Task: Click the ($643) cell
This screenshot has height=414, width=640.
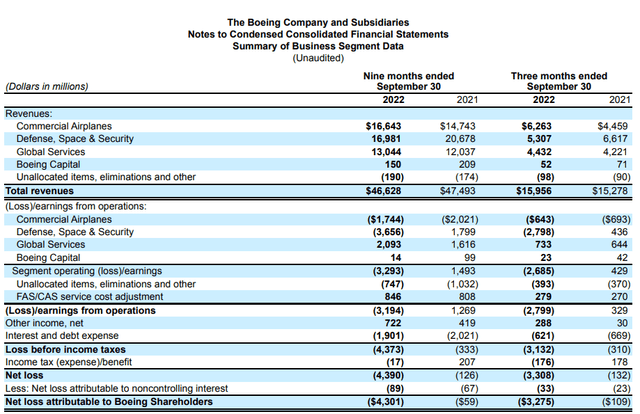Action: [540, 220]
